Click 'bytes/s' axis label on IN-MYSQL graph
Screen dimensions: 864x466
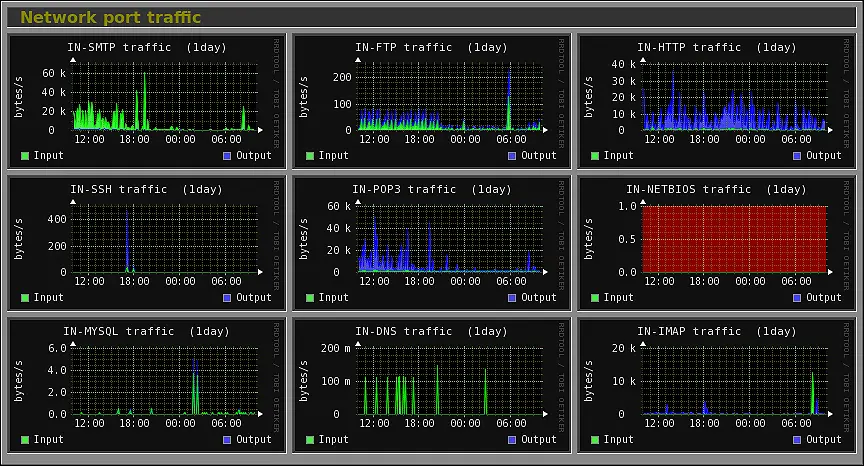coord(19,381)
